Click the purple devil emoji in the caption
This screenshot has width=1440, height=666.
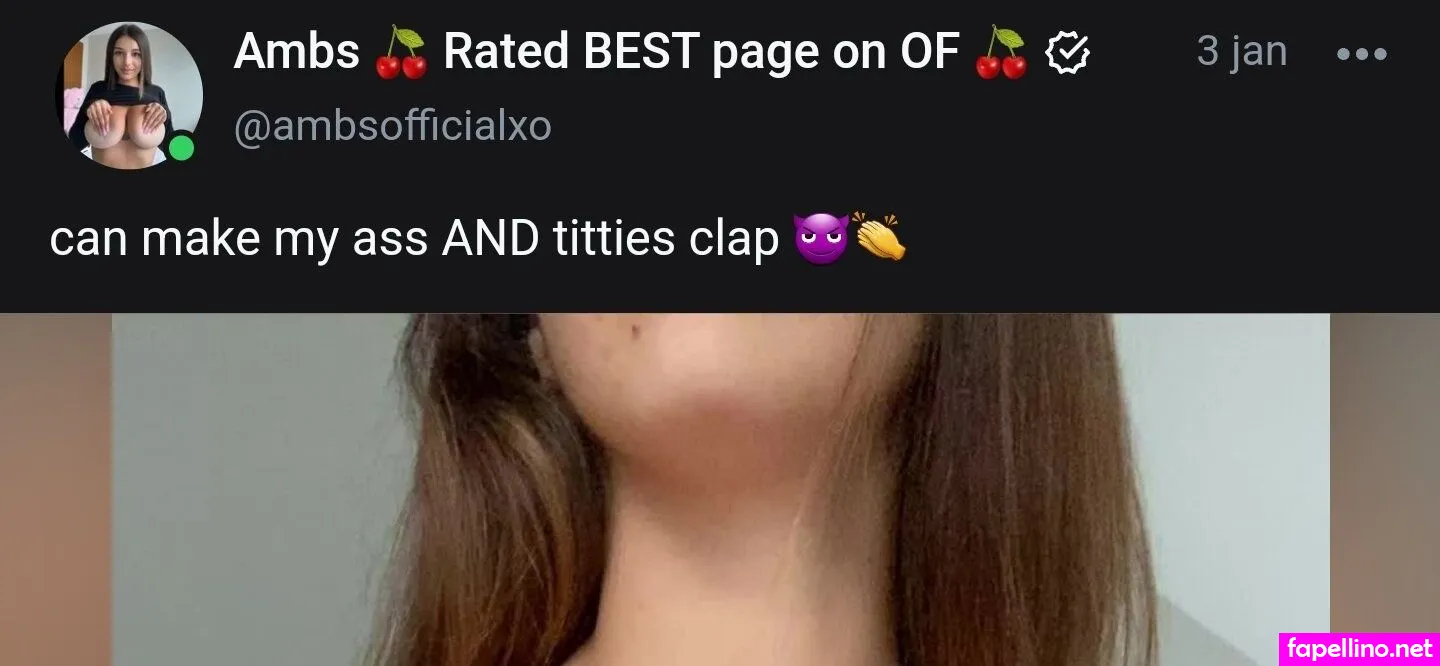point(820,238)
